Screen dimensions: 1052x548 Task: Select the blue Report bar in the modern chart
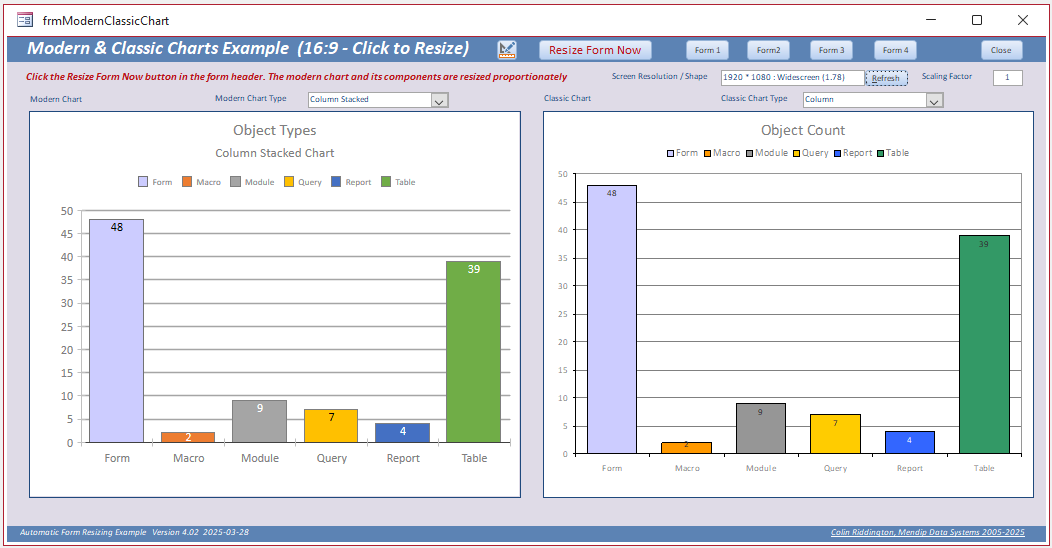point(403,433)
